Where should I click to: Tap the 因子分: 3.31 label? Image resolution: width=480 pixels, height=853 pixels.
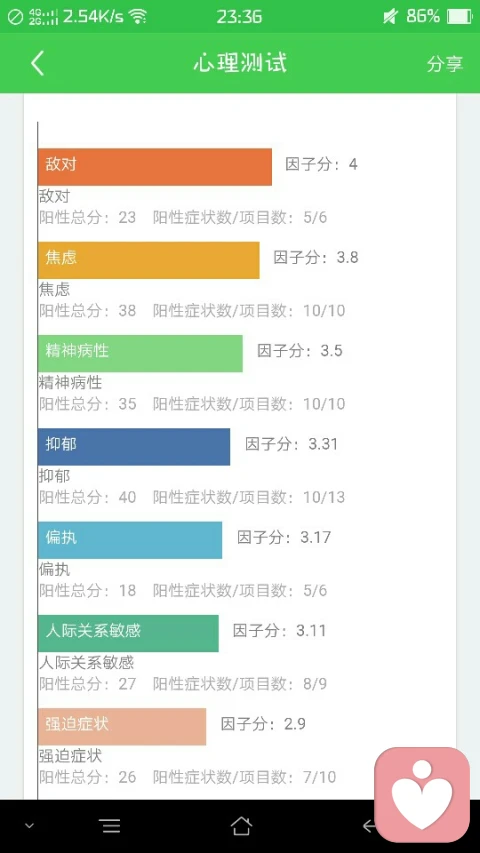[291, 444]
